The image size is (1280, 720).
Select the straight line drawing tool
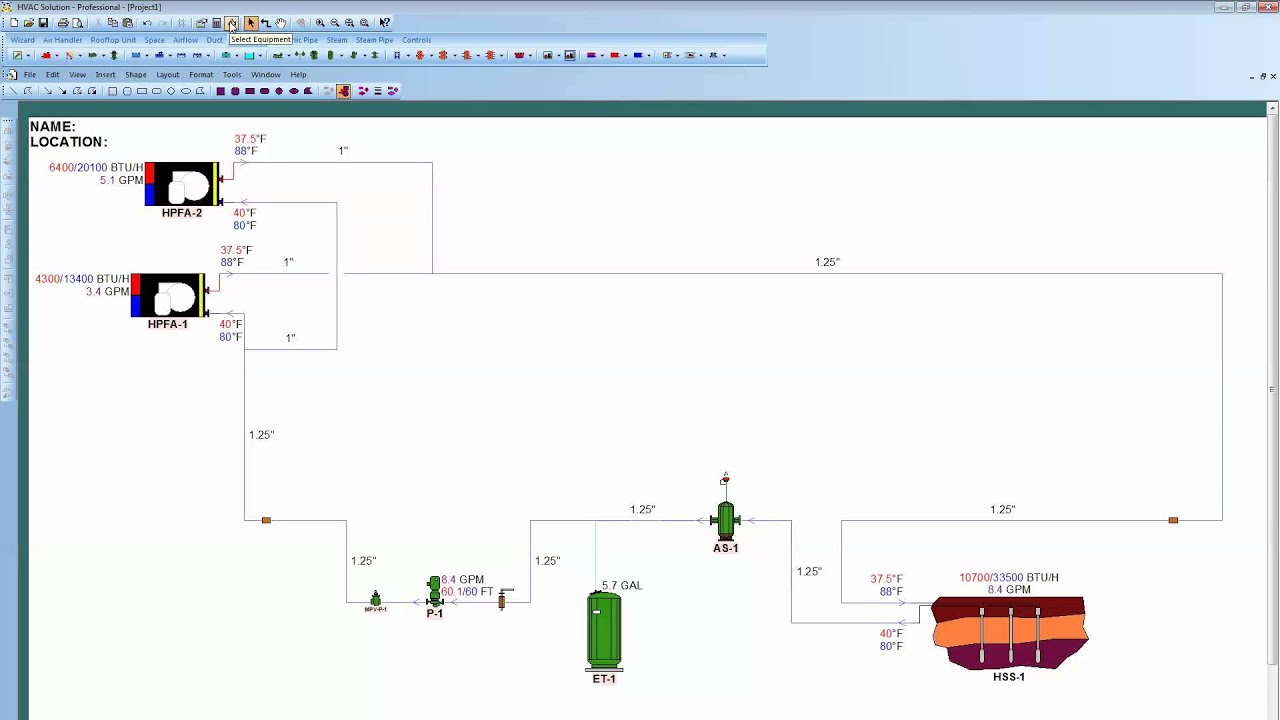tap(13, 91)
